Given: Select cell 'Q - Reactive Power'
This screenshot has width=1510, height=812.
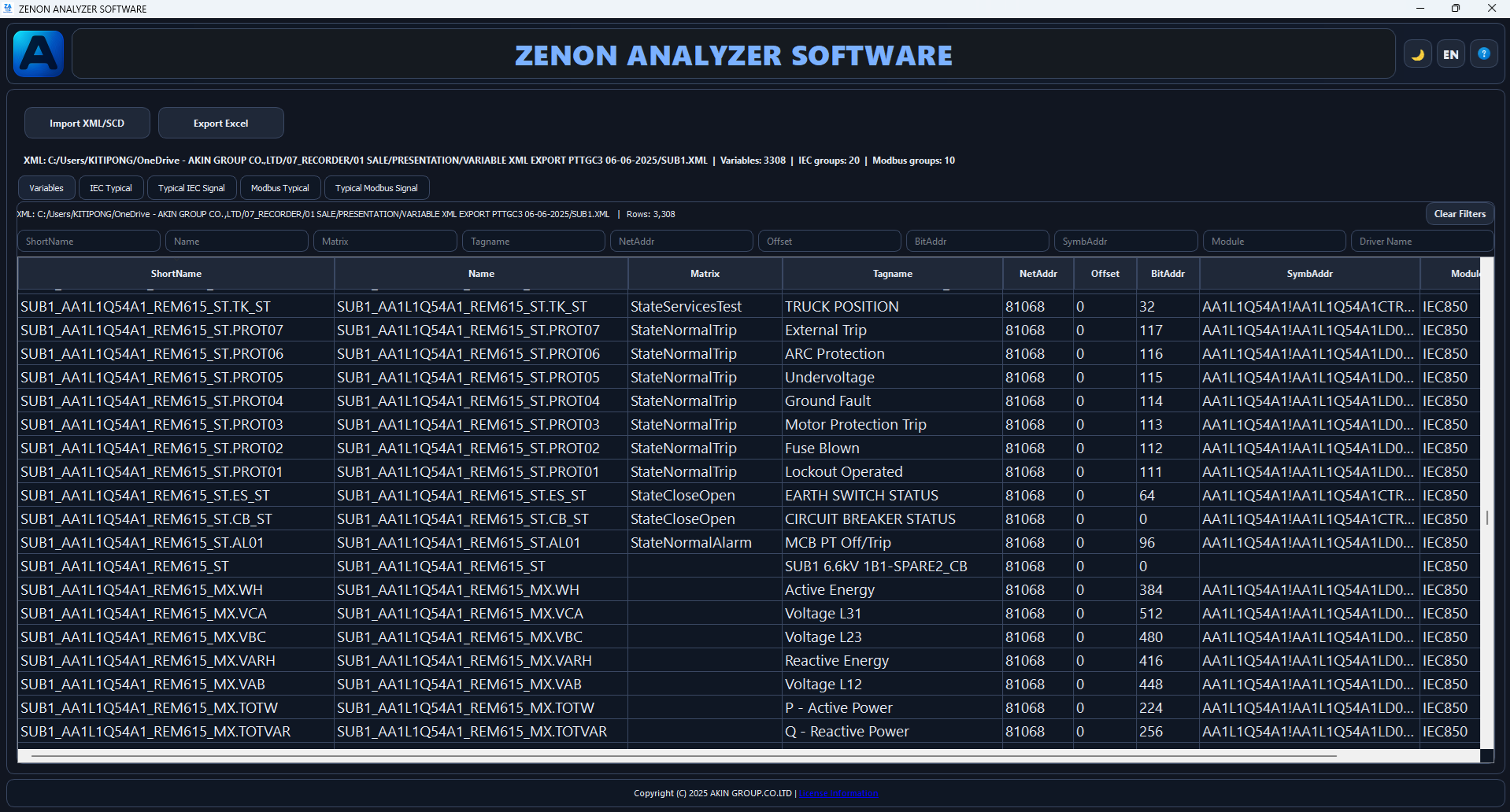Looking at the screenshot, I should click(893, 732).
